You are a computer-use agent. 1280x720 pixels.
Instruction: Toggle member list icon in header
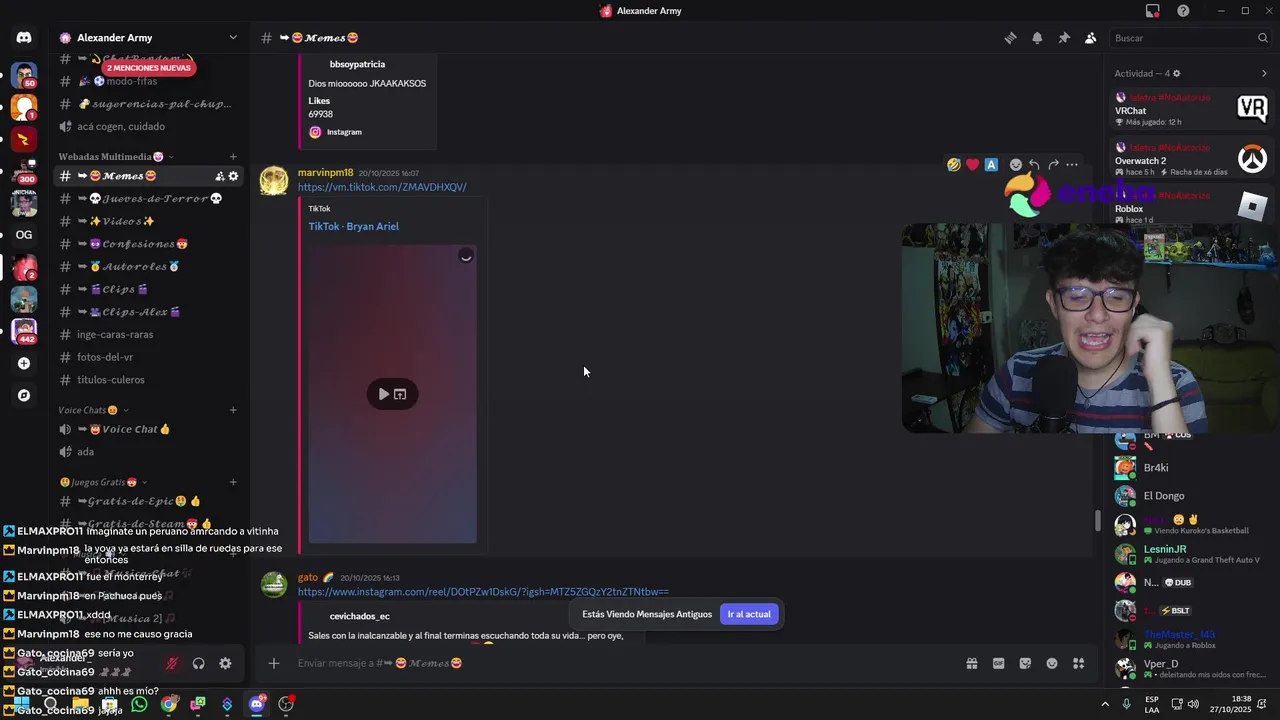click(1091, 38)
